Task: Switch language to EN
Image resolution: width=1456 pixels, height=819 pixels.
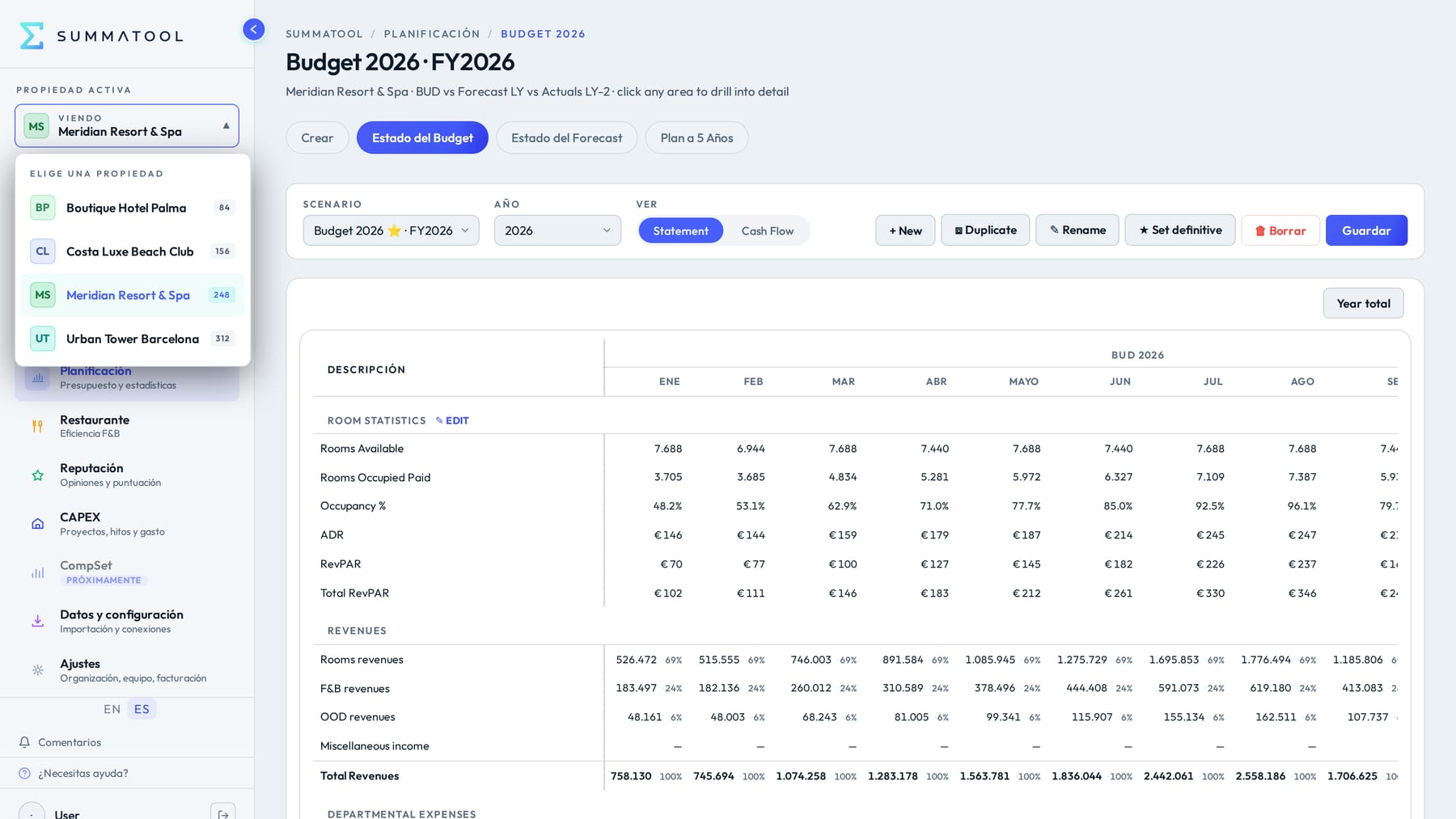Action: coord(112,709)
